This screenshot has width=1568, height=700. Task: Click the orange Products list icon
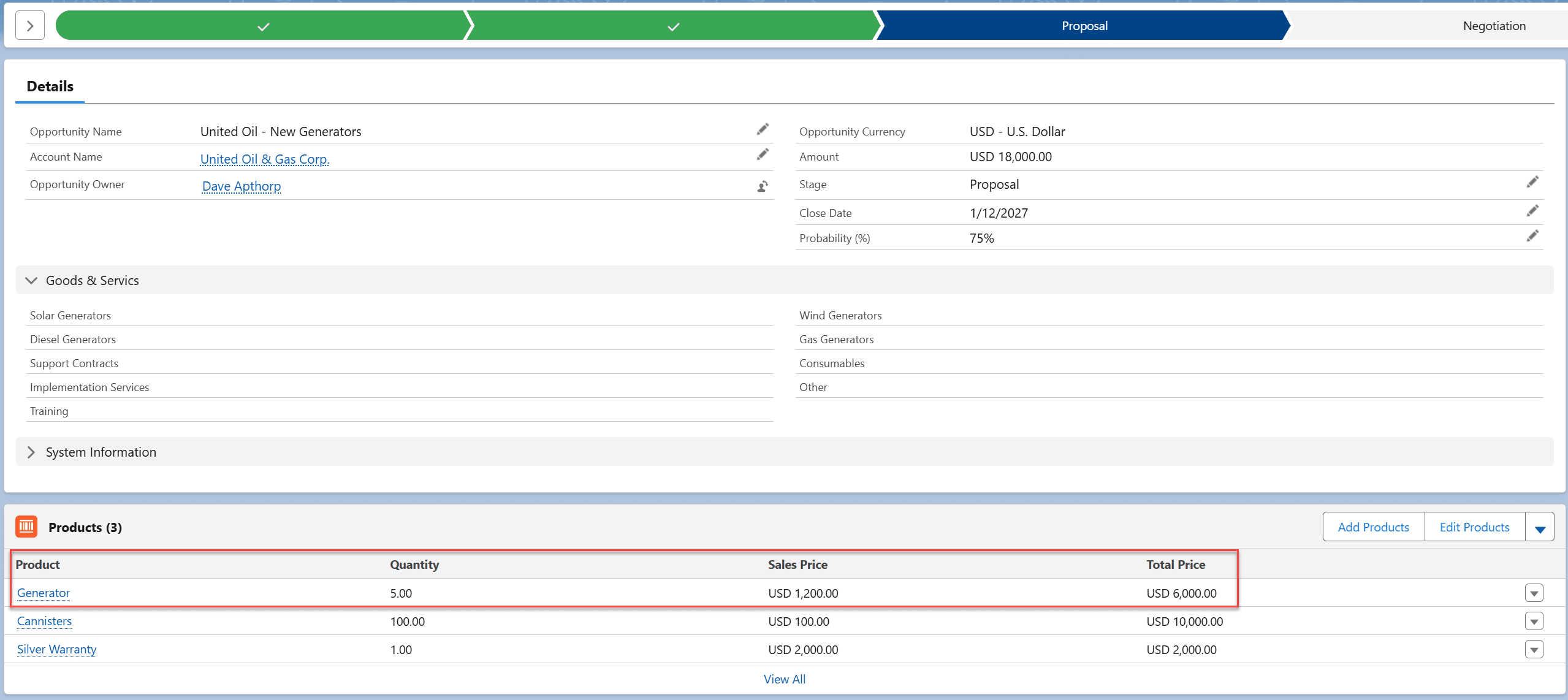click(x=26, y=527)
